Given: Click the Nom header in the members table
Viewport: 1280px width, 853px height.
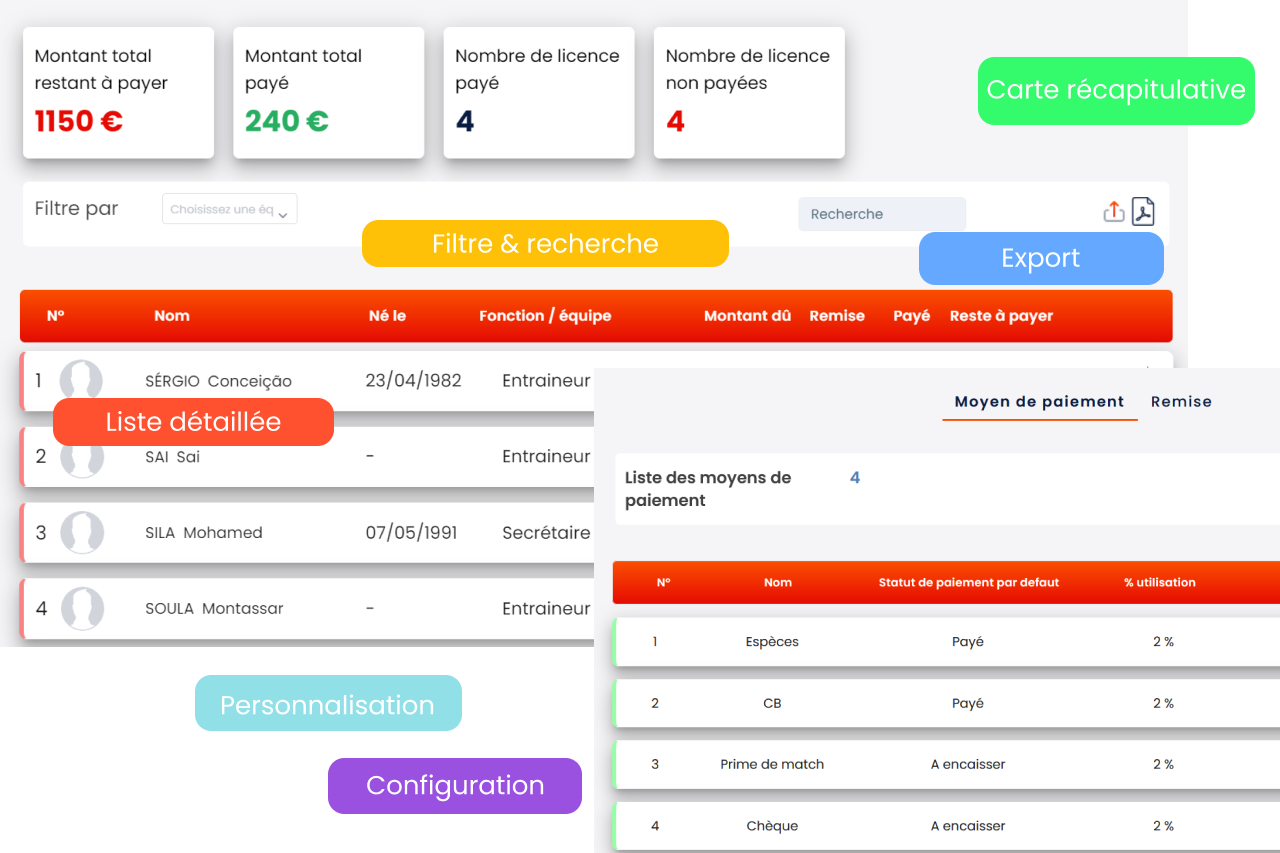Looking at the screenshot, I should [172, 316].
